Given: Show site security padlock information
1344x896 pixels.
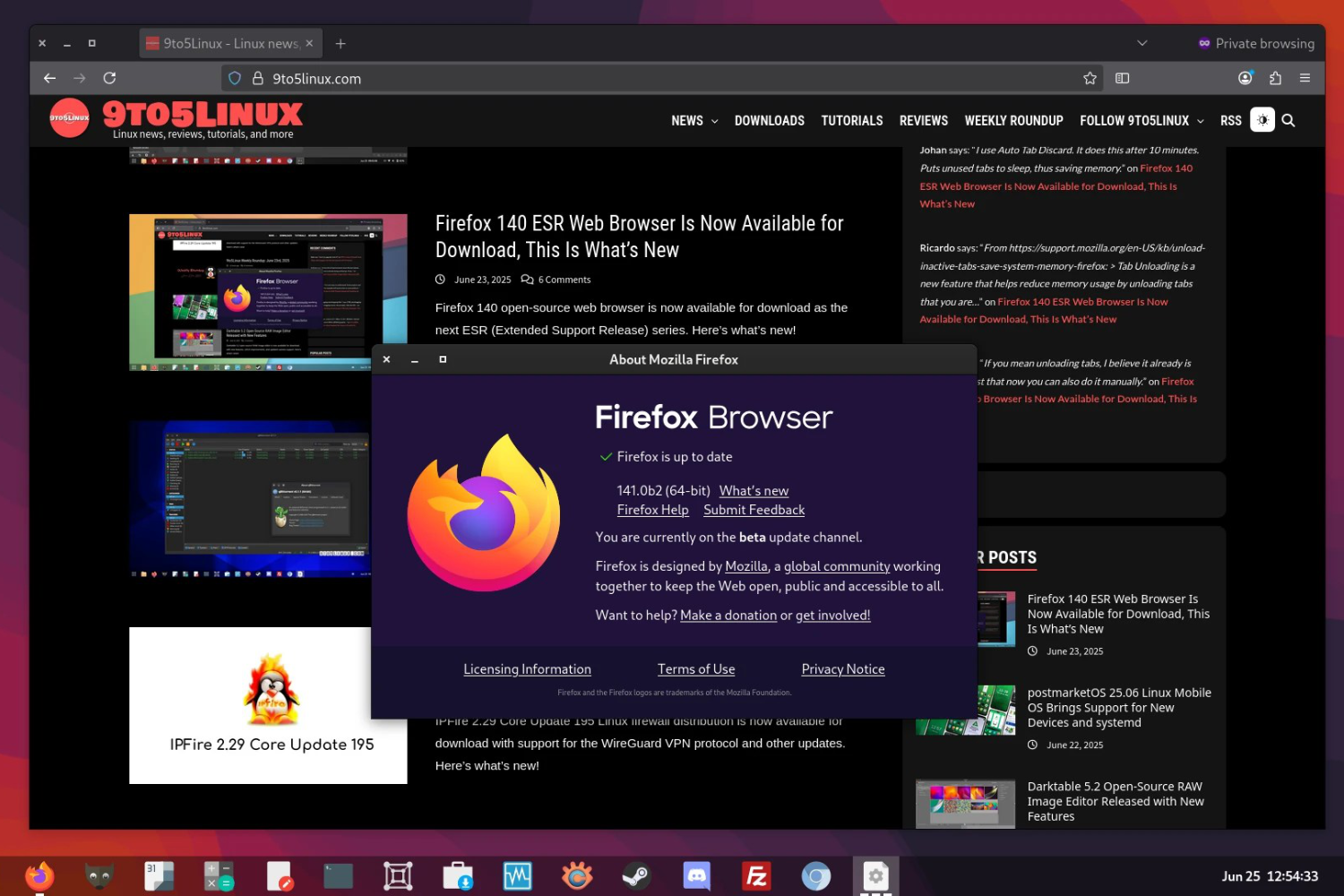Looking at the screenshot, I should tap(258, 79).
